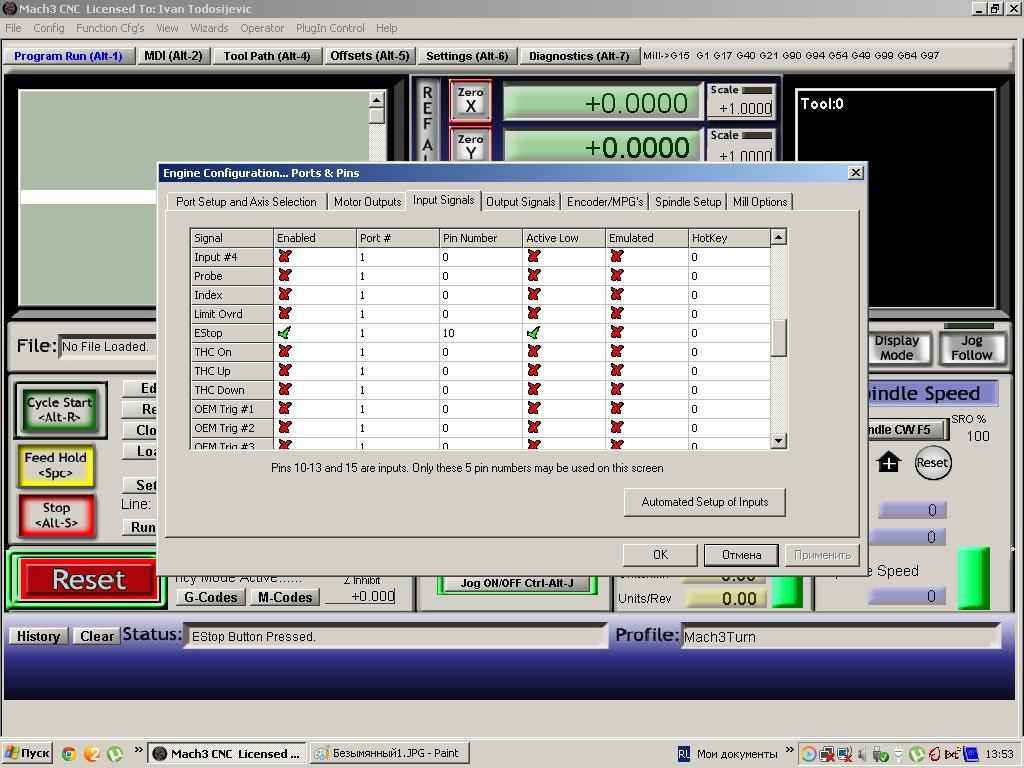The height and width of the screenshot is (768, 1024).
Task: Toggle the Enabled mark for Probe
Action: [285, 276]
